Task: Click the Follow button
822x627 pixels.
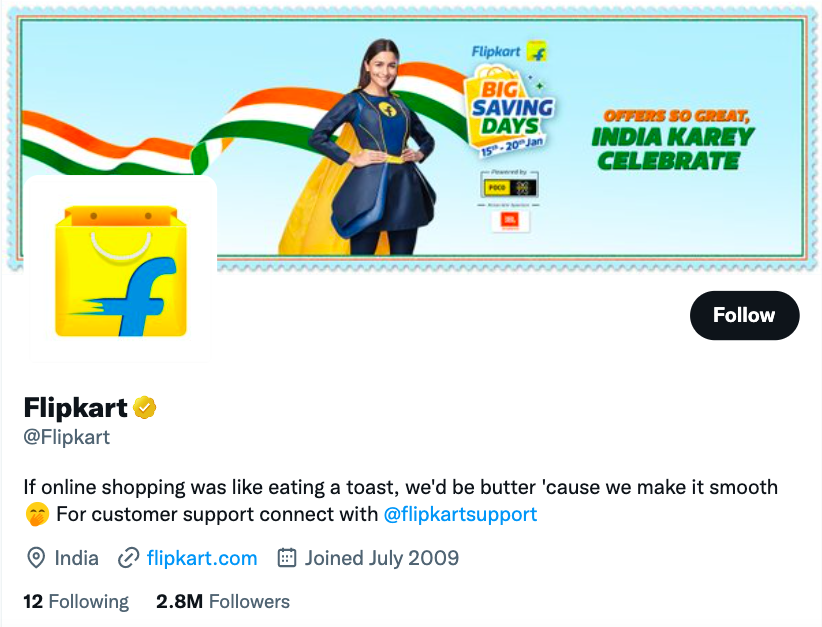Action: click(744, 315)
